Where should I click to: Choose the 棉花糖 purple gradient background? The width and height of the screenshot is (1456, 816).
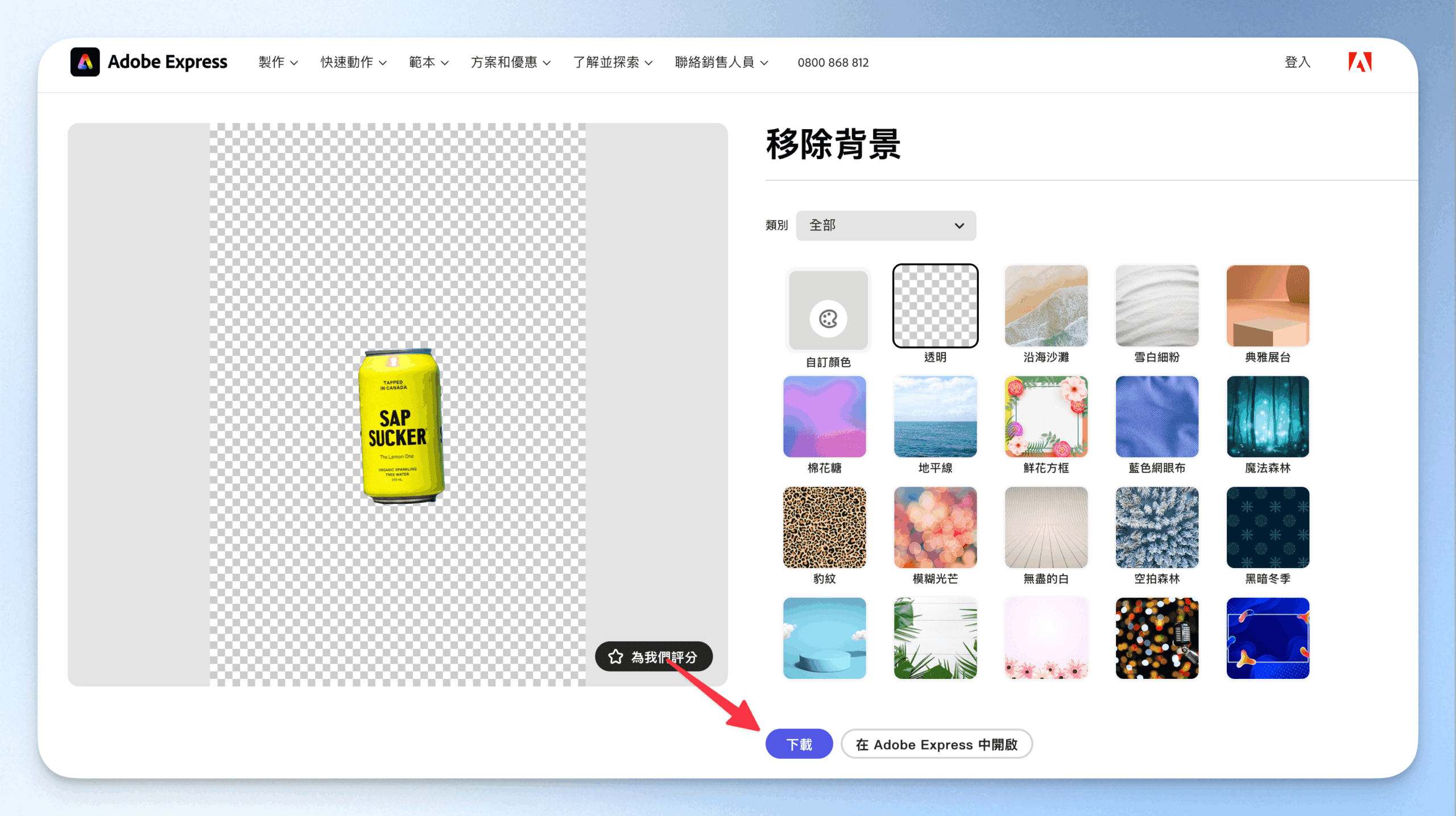[x=824, y=416]
